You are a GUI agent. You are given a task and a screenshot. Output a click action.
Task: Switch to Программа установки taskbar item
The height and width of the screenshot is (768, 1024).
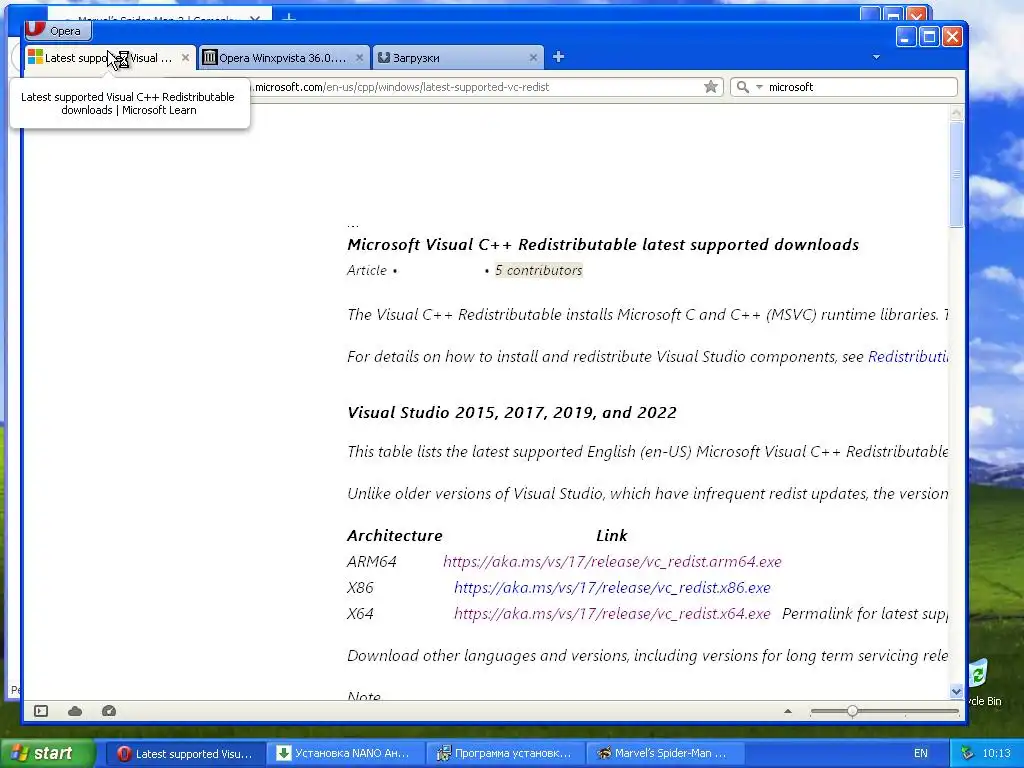point(505,754)
